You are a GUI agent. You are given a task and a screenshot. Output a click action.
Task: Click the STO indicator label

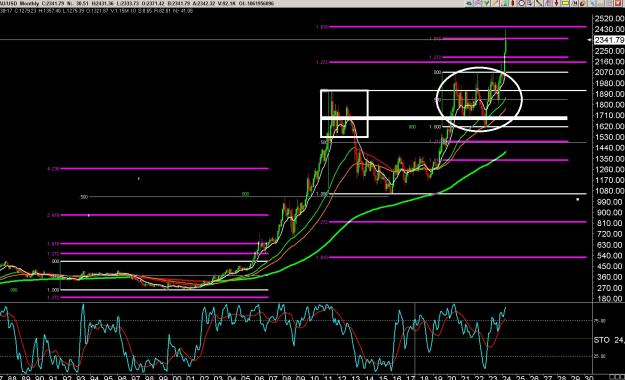(x=602, y=340)
